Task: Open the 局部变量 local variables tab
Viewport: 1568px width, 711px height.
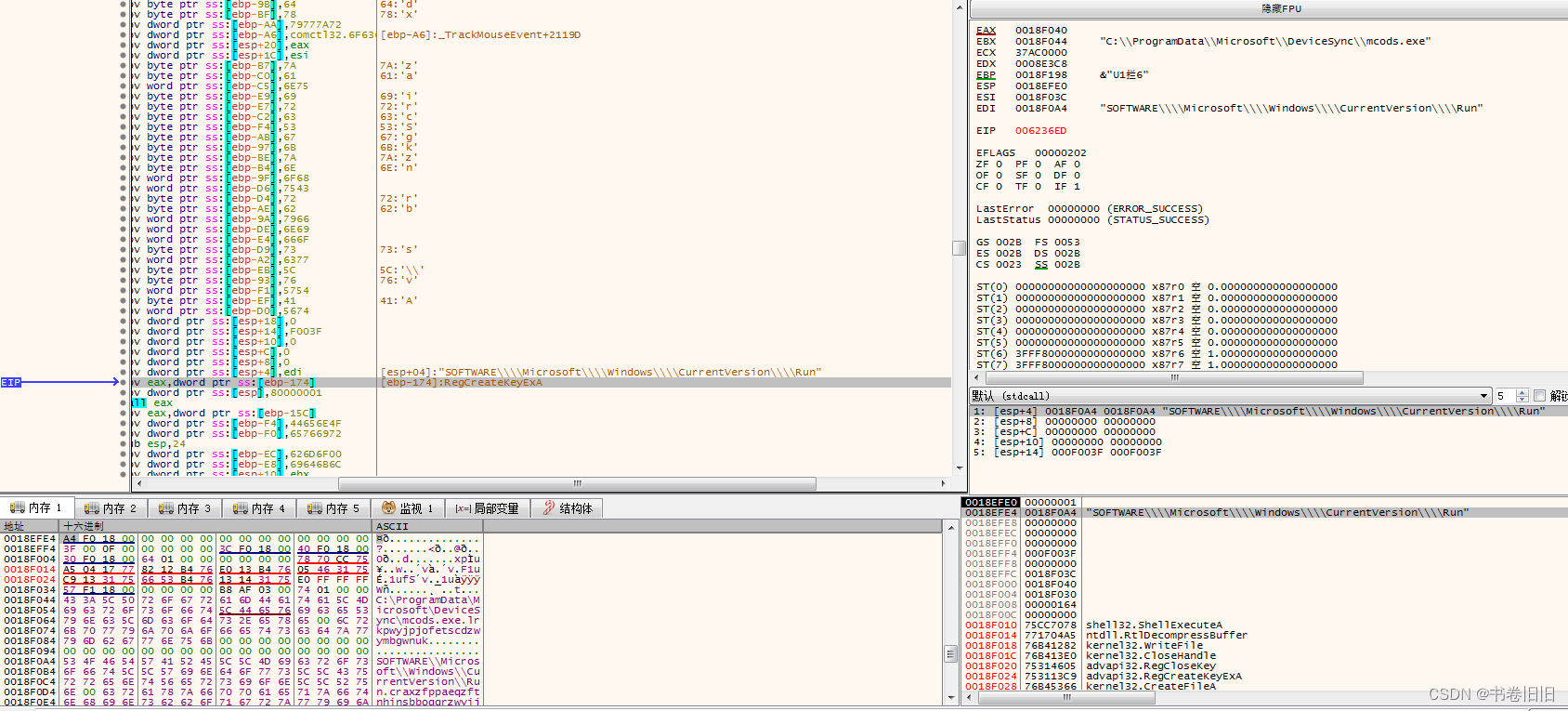Action: (x=488, y=508)
